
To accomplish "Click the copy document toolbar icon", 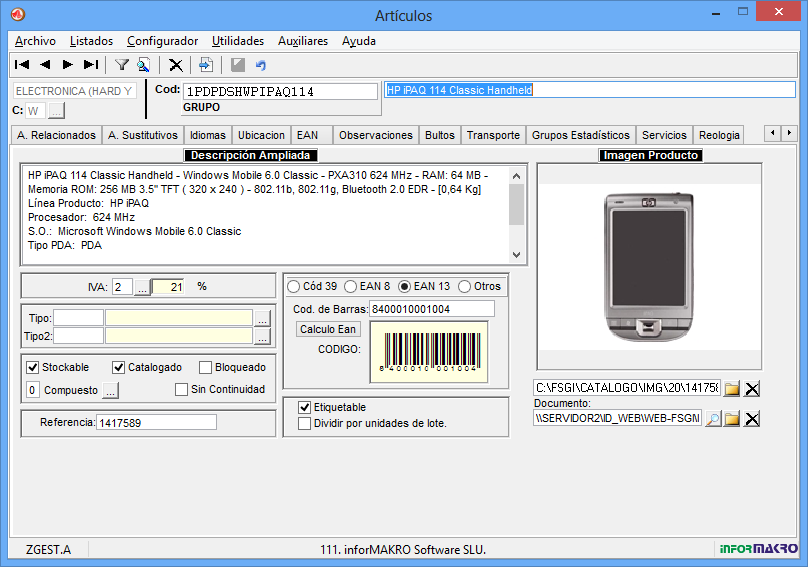I will click(206, 64).
